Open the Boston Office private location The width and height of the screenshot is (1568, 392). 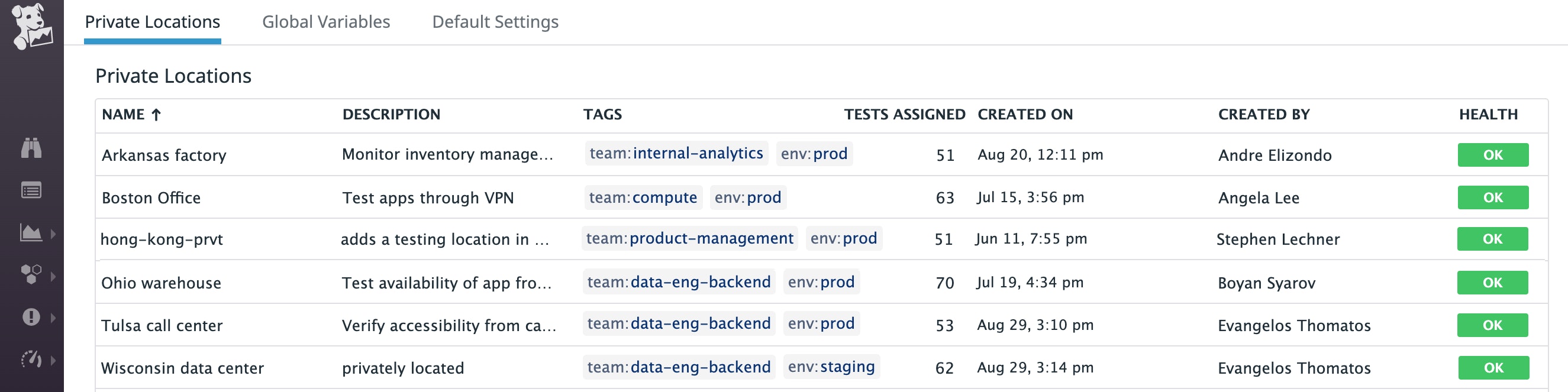tap(151, 198)
